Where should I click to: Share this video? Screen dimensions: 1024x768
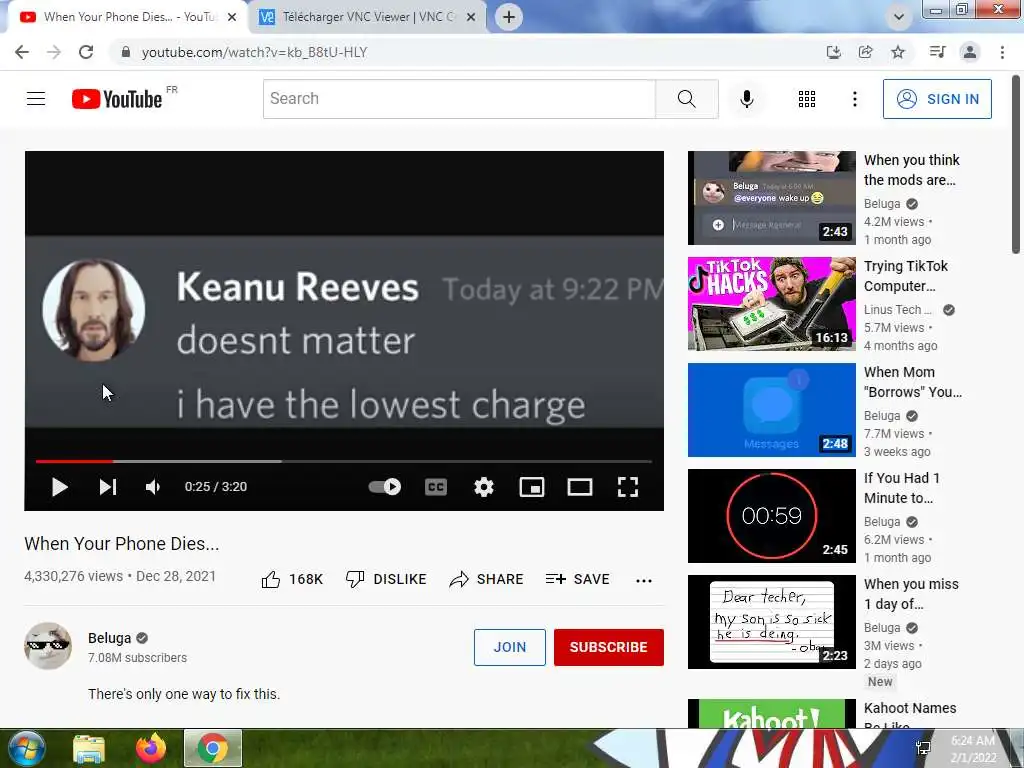point(487,579)
